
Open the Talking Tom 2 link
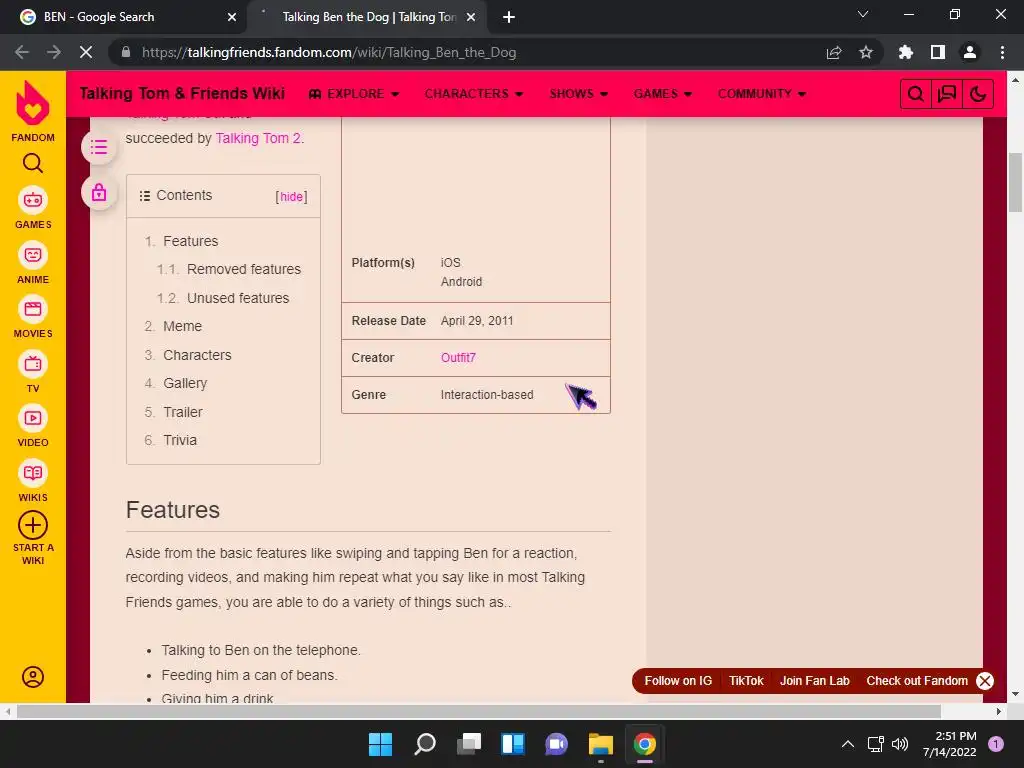point(258,138)
